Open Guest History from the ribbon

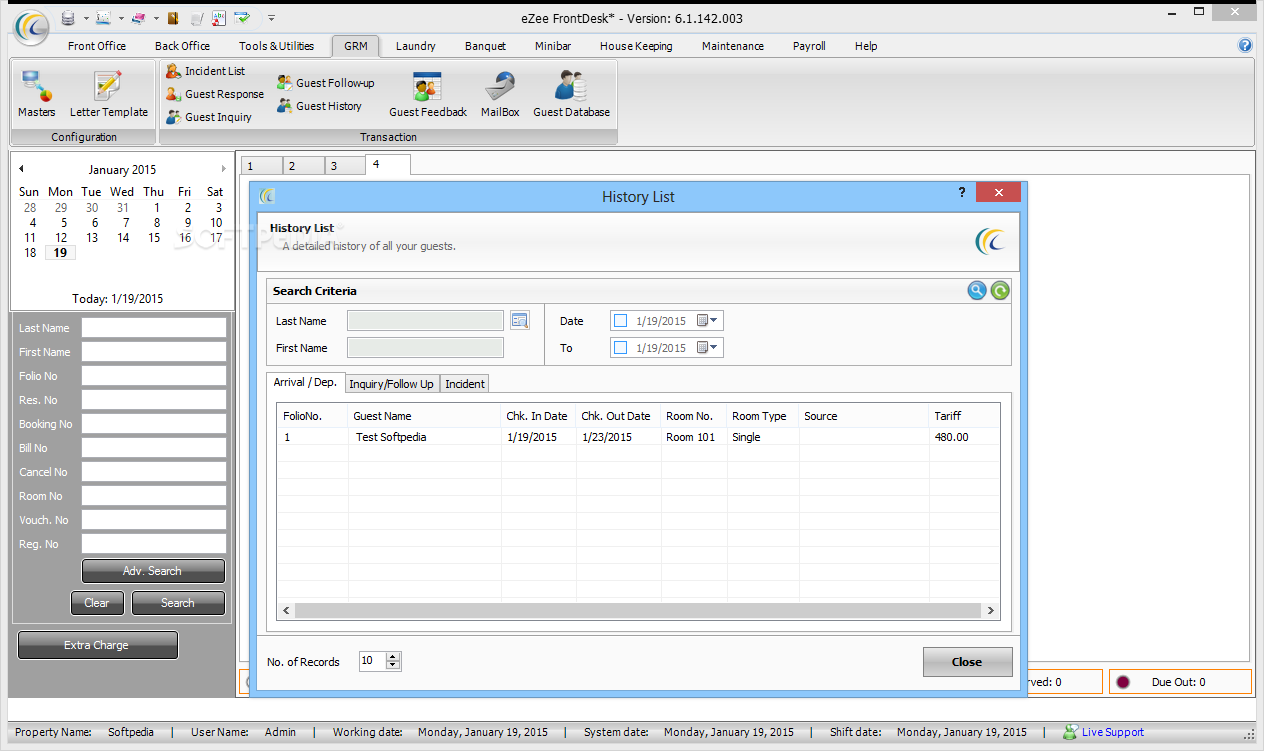[x=319, y=106]
